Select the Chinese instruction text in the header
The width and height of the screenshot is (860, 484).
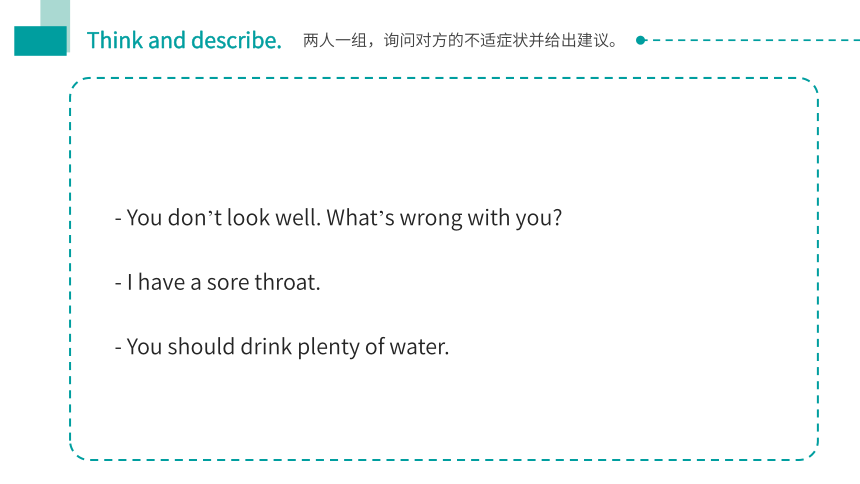coord(461,40)
